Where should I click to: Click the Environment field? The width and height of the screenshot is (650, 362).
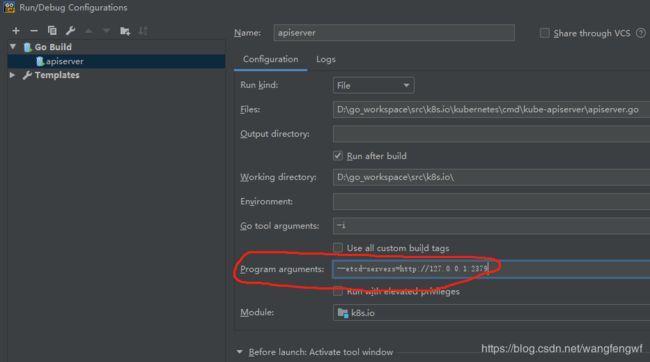(x=491, y=202)
